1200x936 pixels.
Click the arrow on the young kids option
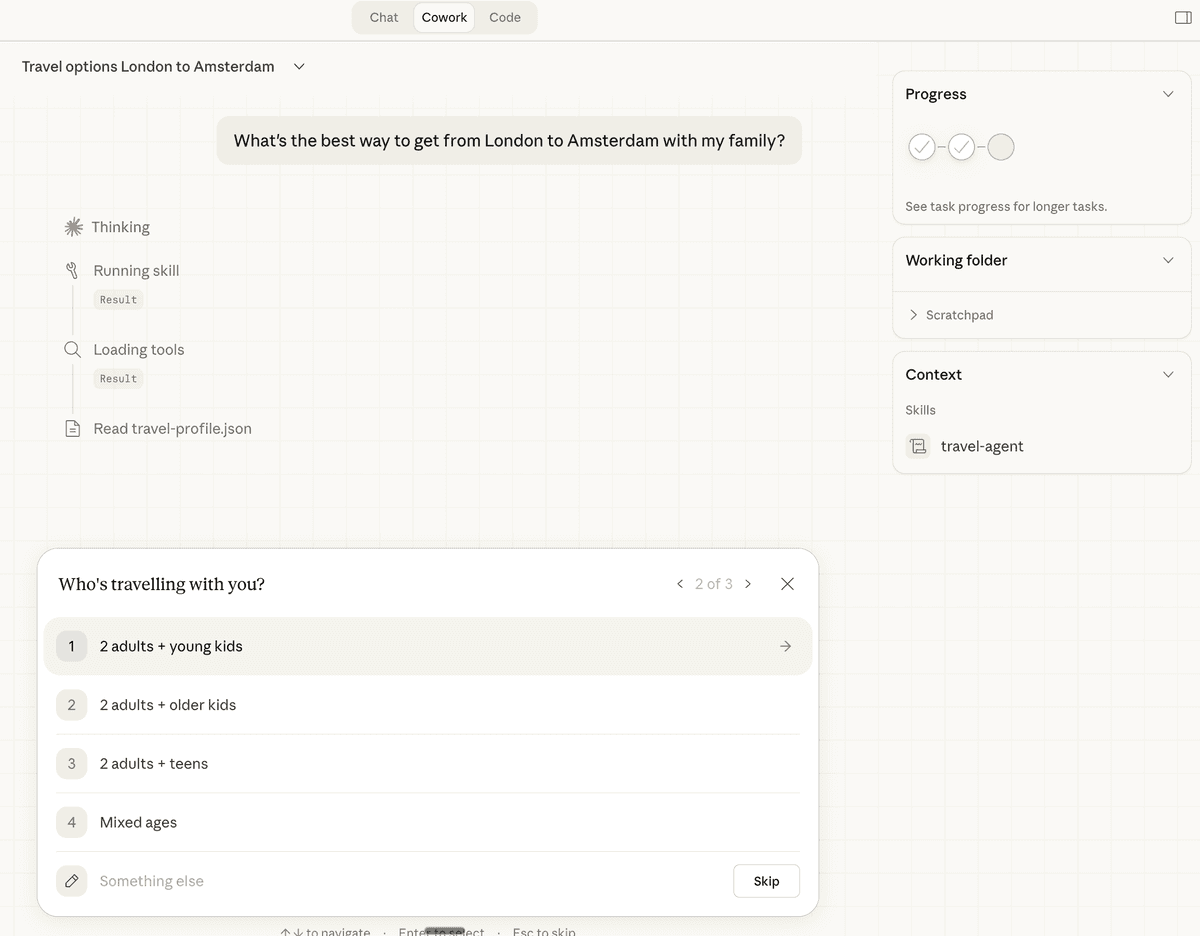pyautogui.click(x=785, y=646)
